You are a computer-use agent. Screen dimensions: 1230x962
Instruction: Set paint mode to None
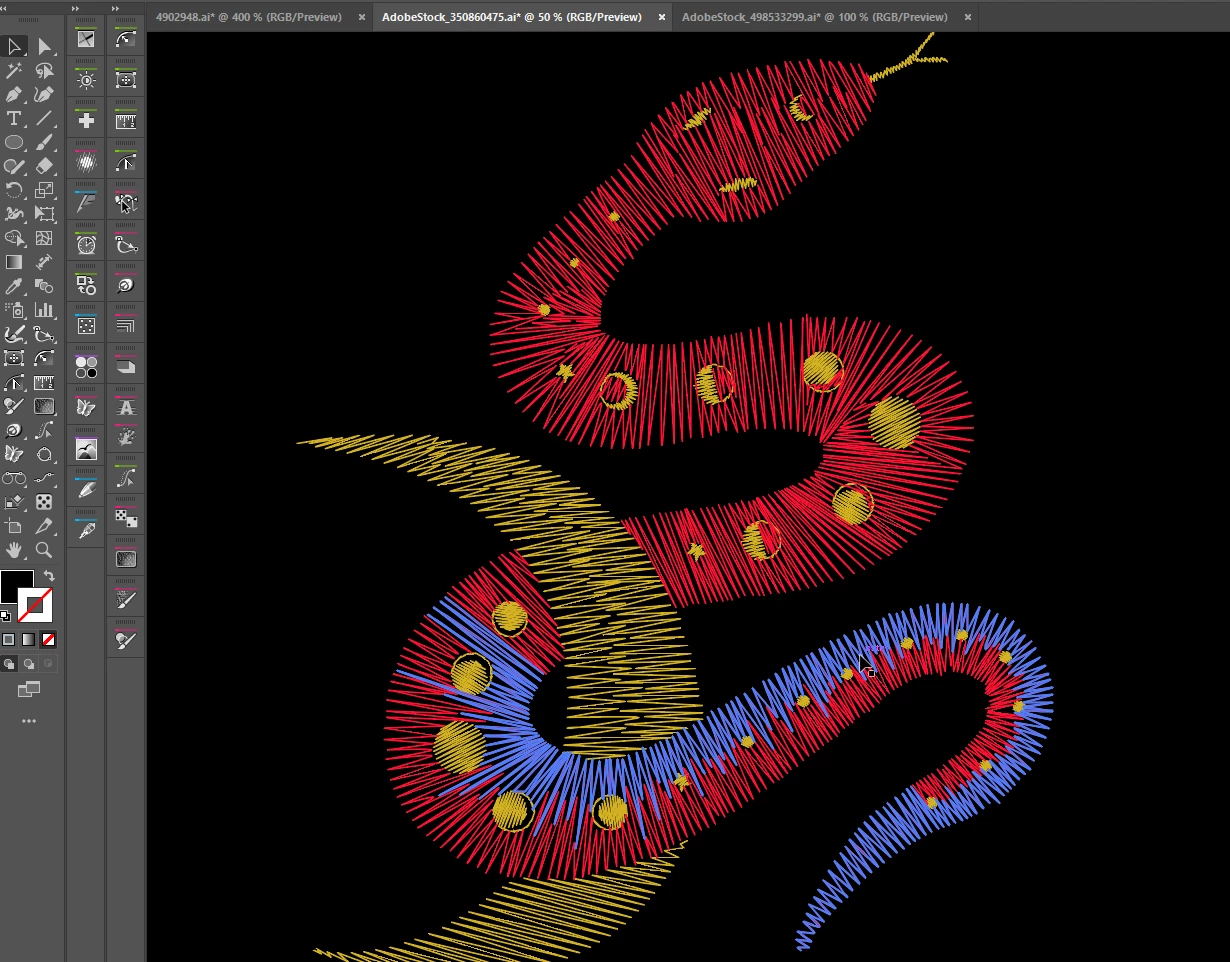tap(49, 639)
